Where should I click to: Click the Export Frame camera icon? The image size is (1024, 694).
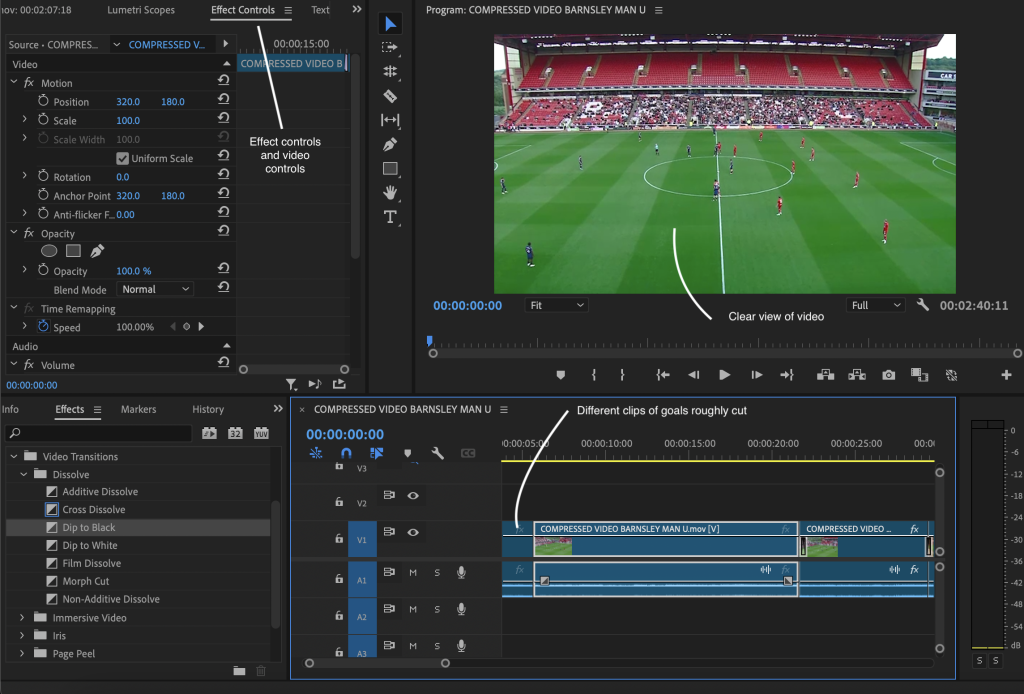pyautogui.click(x=888, y=375)
